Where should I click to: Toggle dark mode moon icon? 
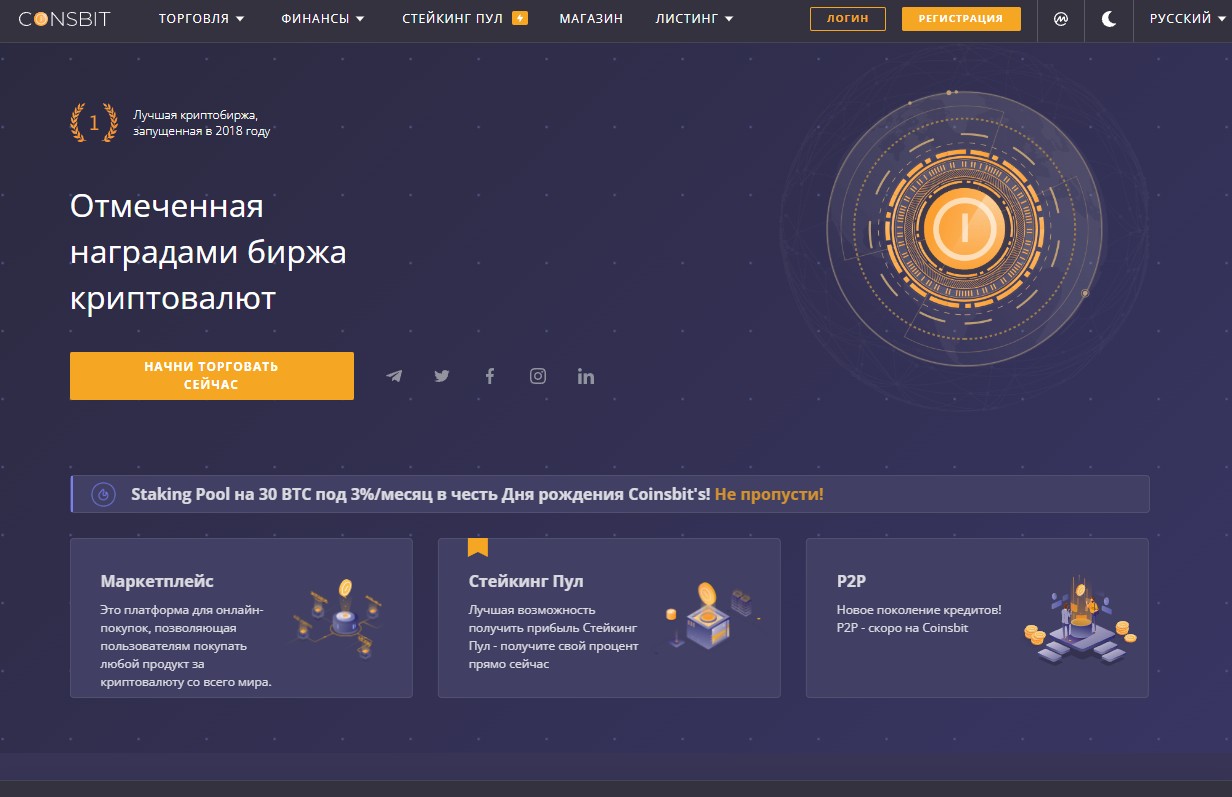coord(1109,19)
